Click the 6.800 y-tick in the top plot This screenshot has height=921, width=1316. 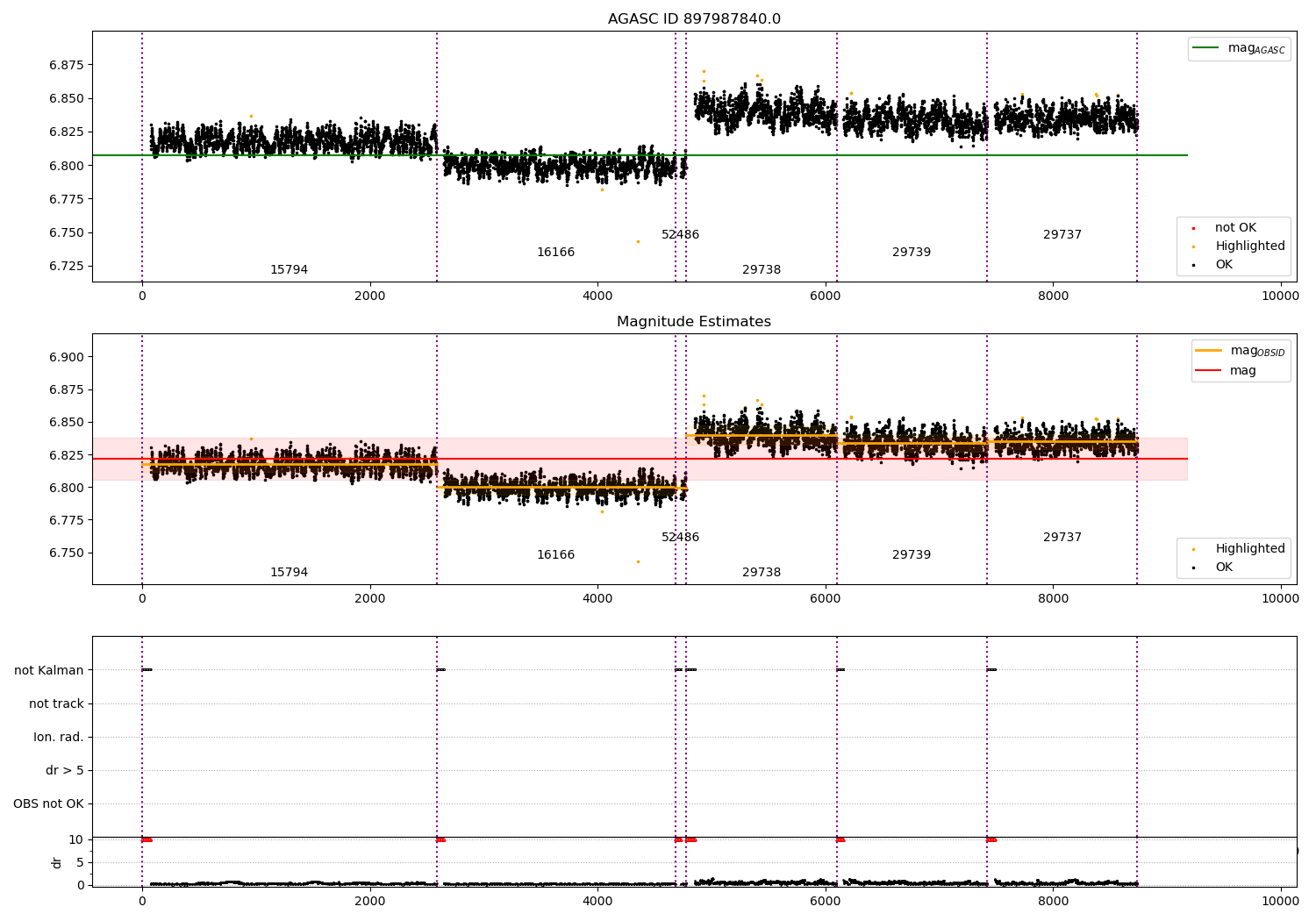point(67,166)
